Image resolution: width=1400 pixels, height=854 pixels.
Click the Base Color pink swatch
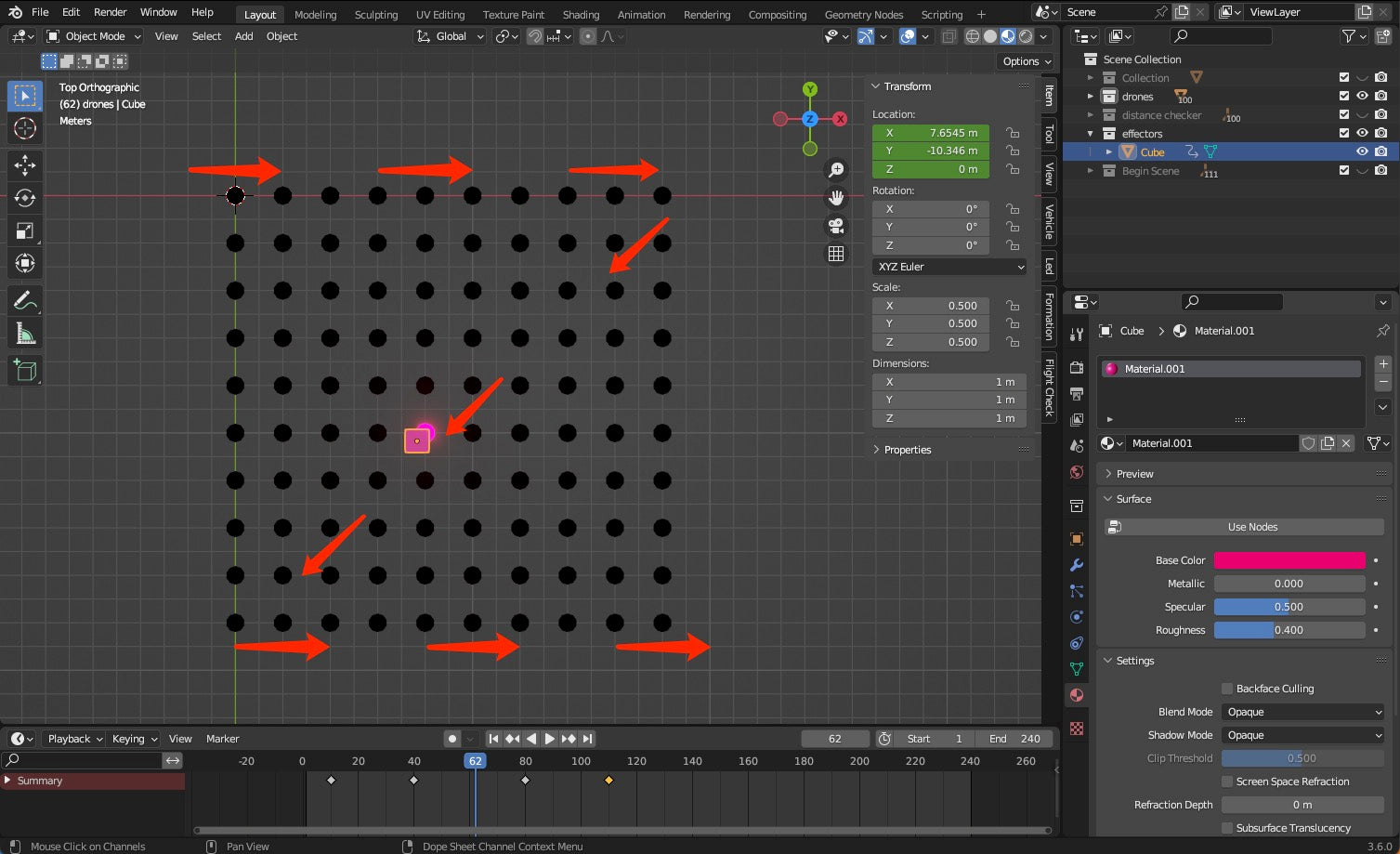pyautogui.click(x=1289, y=560)
